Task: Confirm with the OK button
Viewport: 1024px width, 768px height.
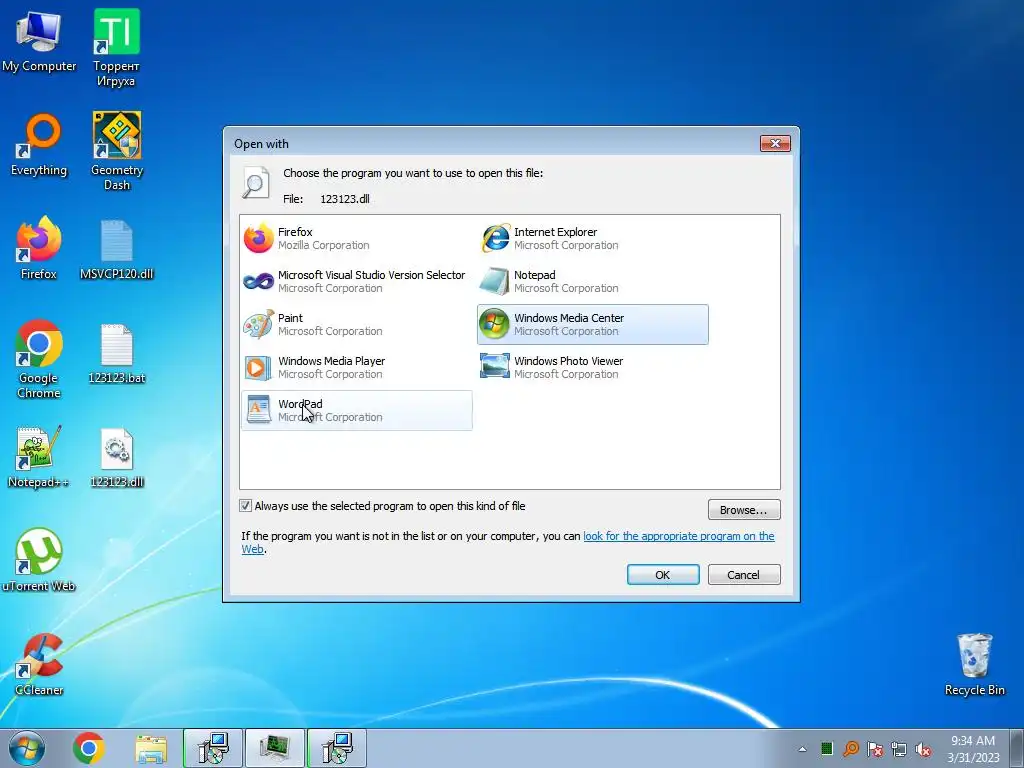Action: click(x=663, y=575)
